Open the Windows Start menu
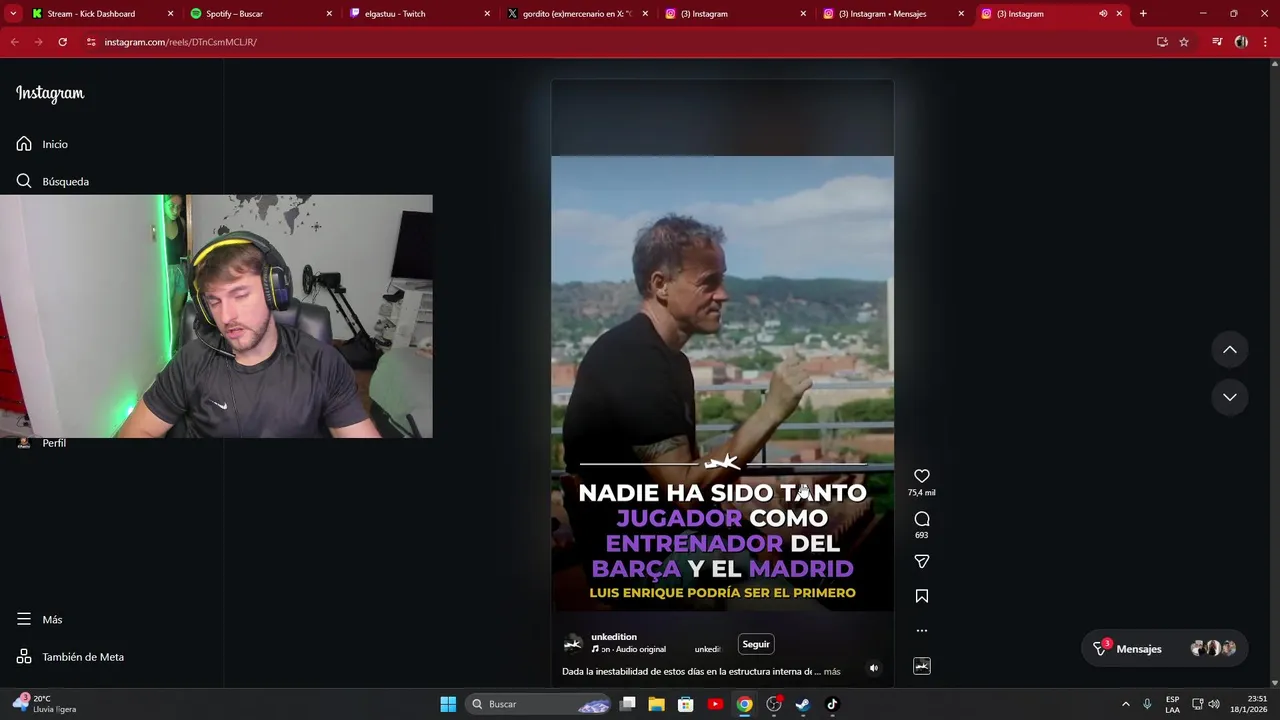The width and height of the screenshot is (1280, 720). tap(448, 704)
